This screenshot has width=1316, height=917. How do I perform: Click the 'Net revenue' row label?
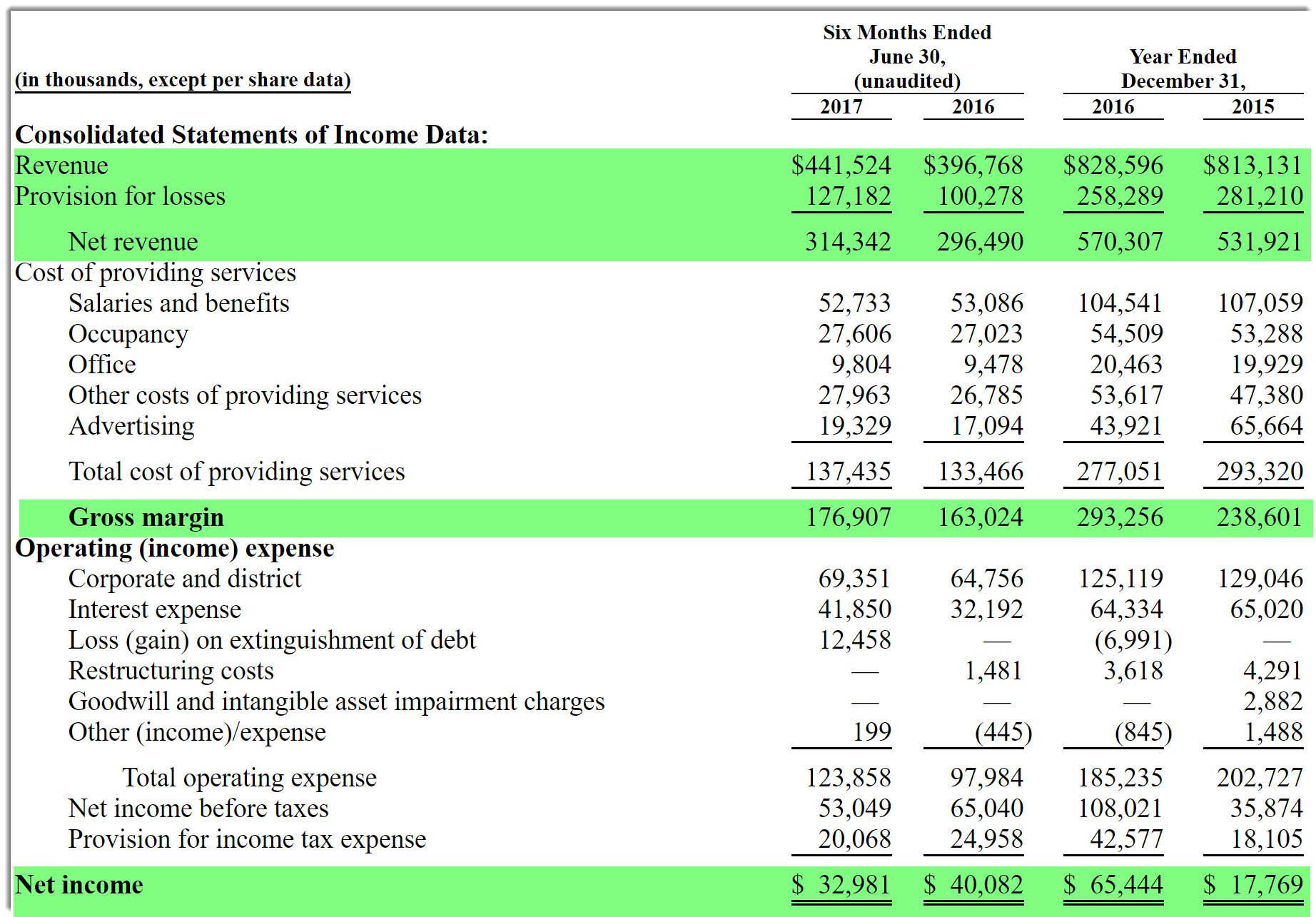click(x=133, y=242)
